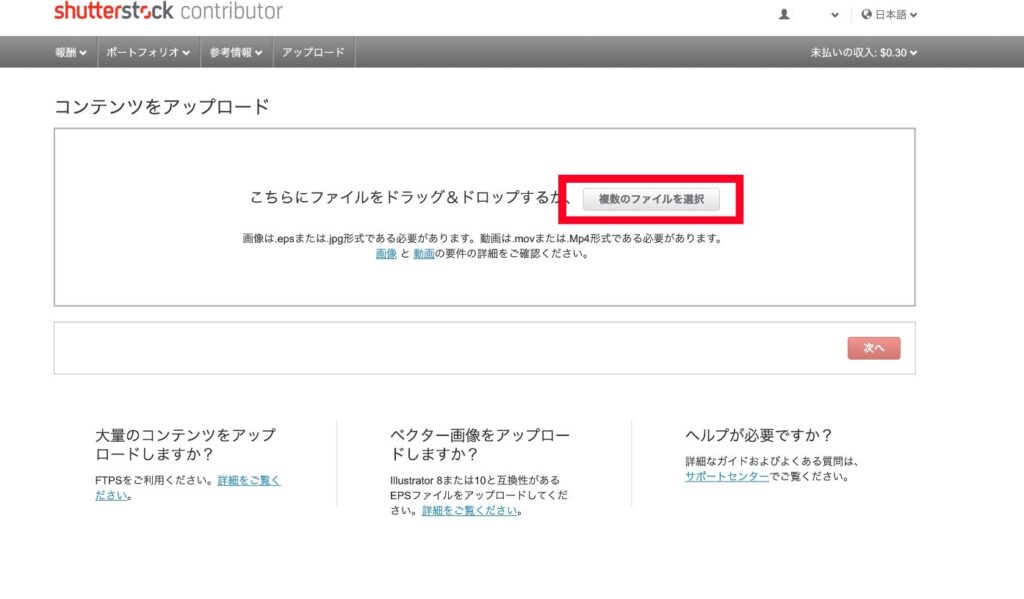Click the red 次へ button
1024x599 pixels.
[x=874, y=348]
